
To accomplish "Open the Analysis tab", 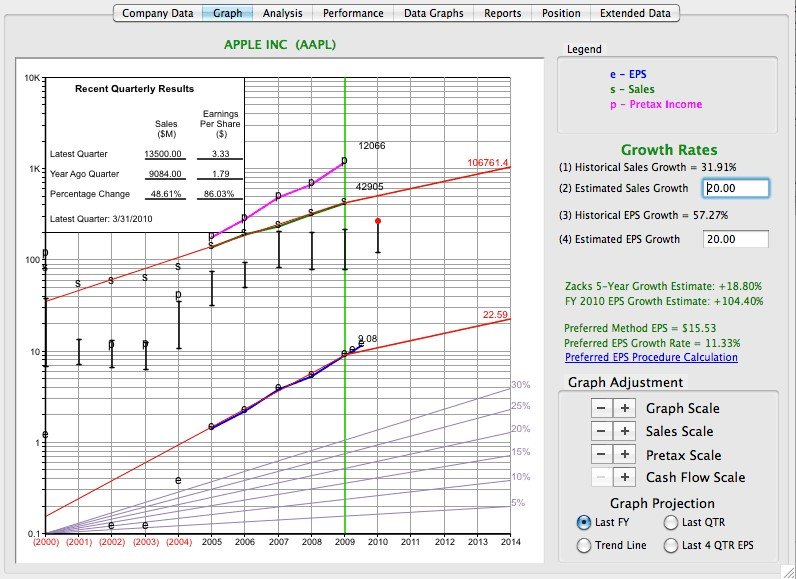I will [282, 13].
